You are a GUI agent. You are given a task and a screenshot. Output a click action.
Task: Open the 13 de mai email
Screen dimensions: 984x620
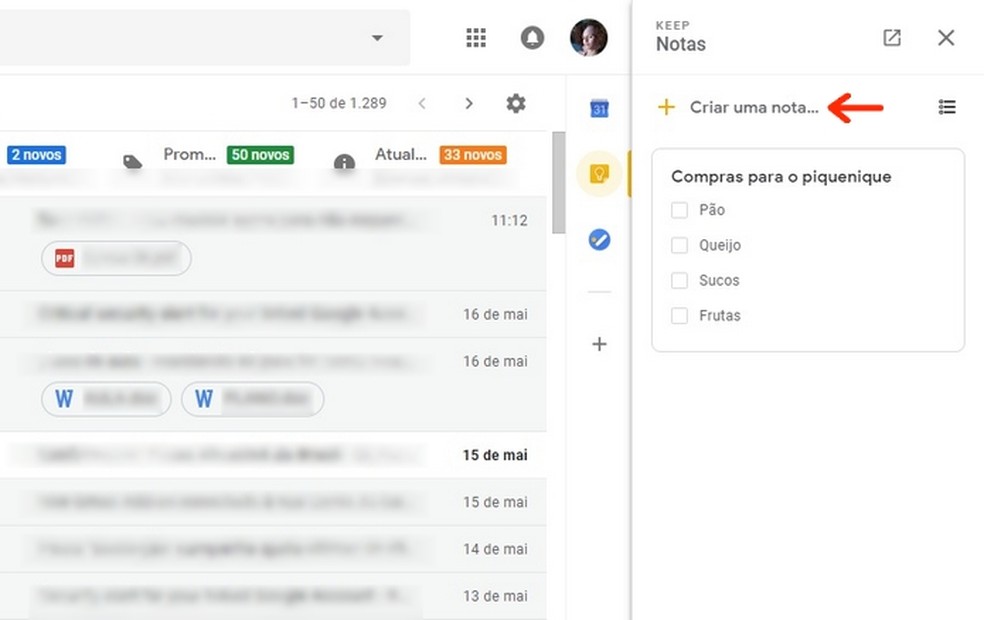click(273, 596)
